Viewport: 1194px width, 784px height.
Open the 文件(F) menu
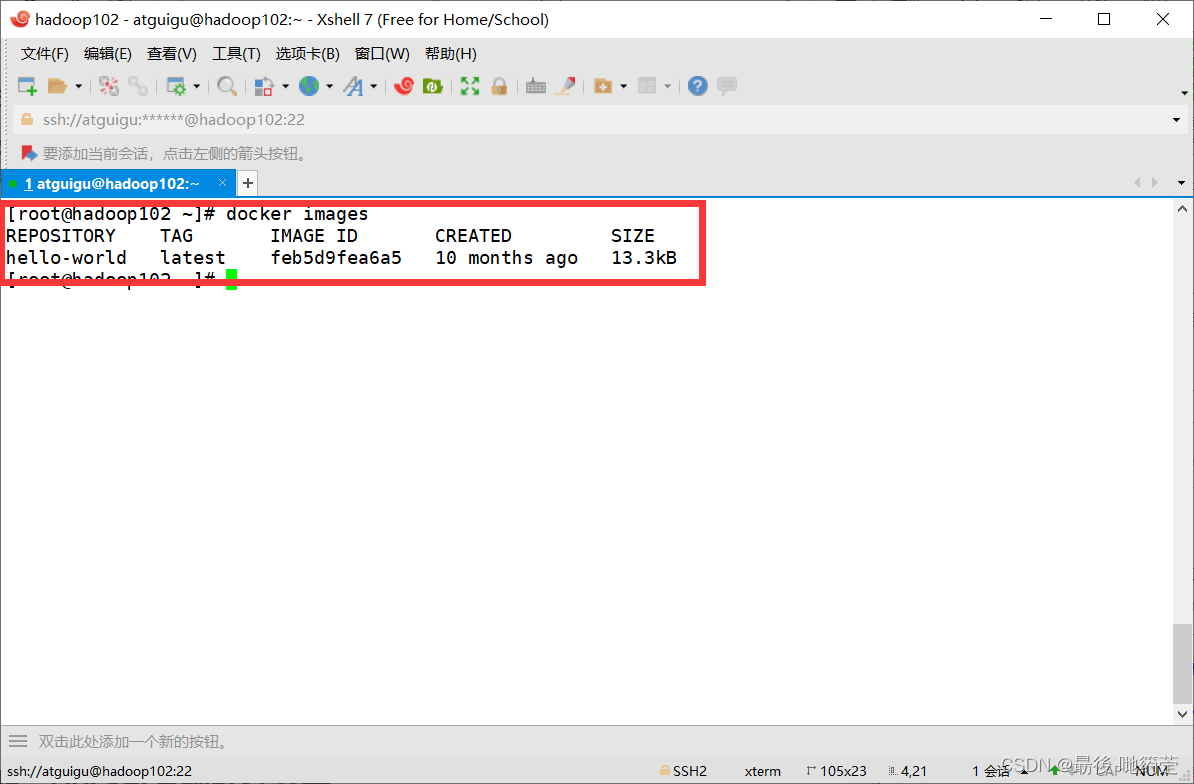click(45, 54)
